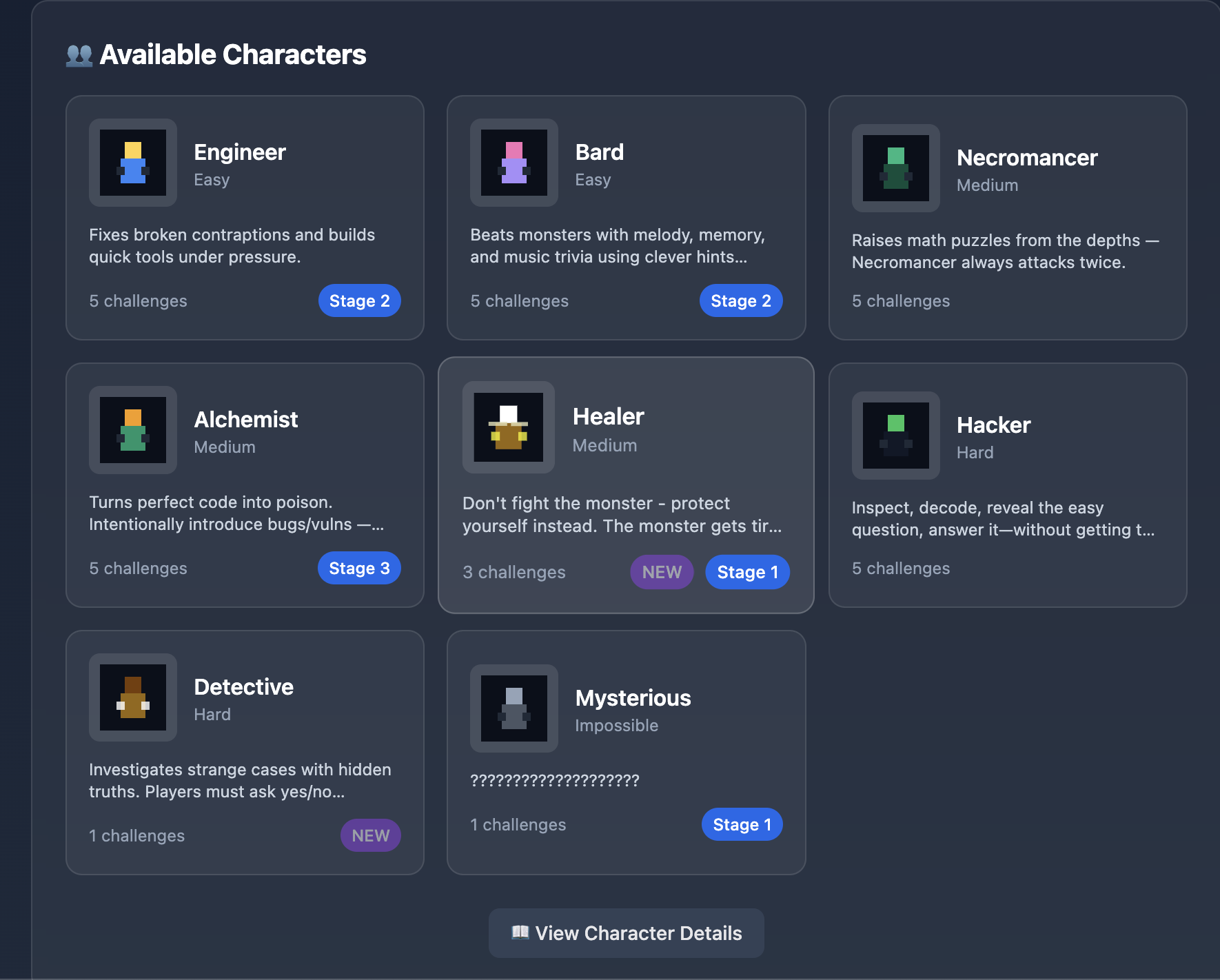Select the Detective avatar icon
Screen dimensions: 1220x980
133,697
